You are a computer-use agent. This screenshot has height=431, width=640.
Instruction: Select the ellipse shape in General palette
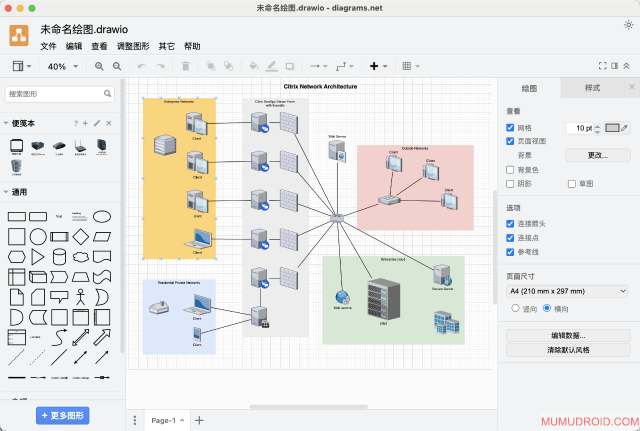pos(102,216)
